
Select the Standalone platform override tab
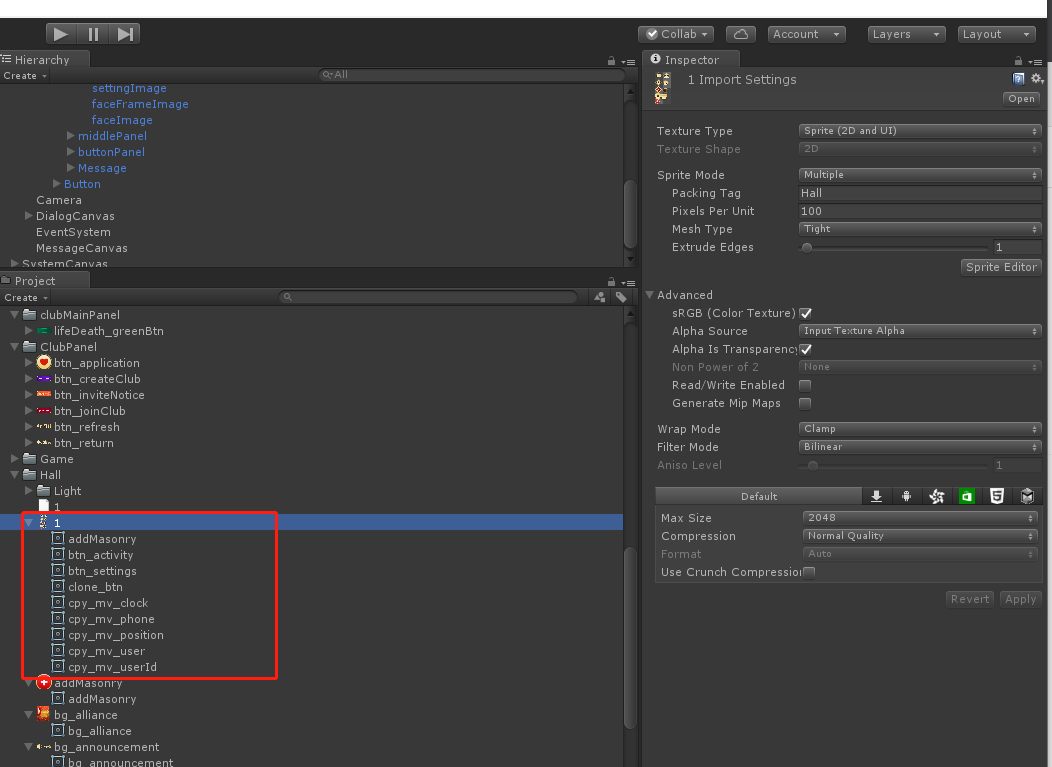pos(877,496)
